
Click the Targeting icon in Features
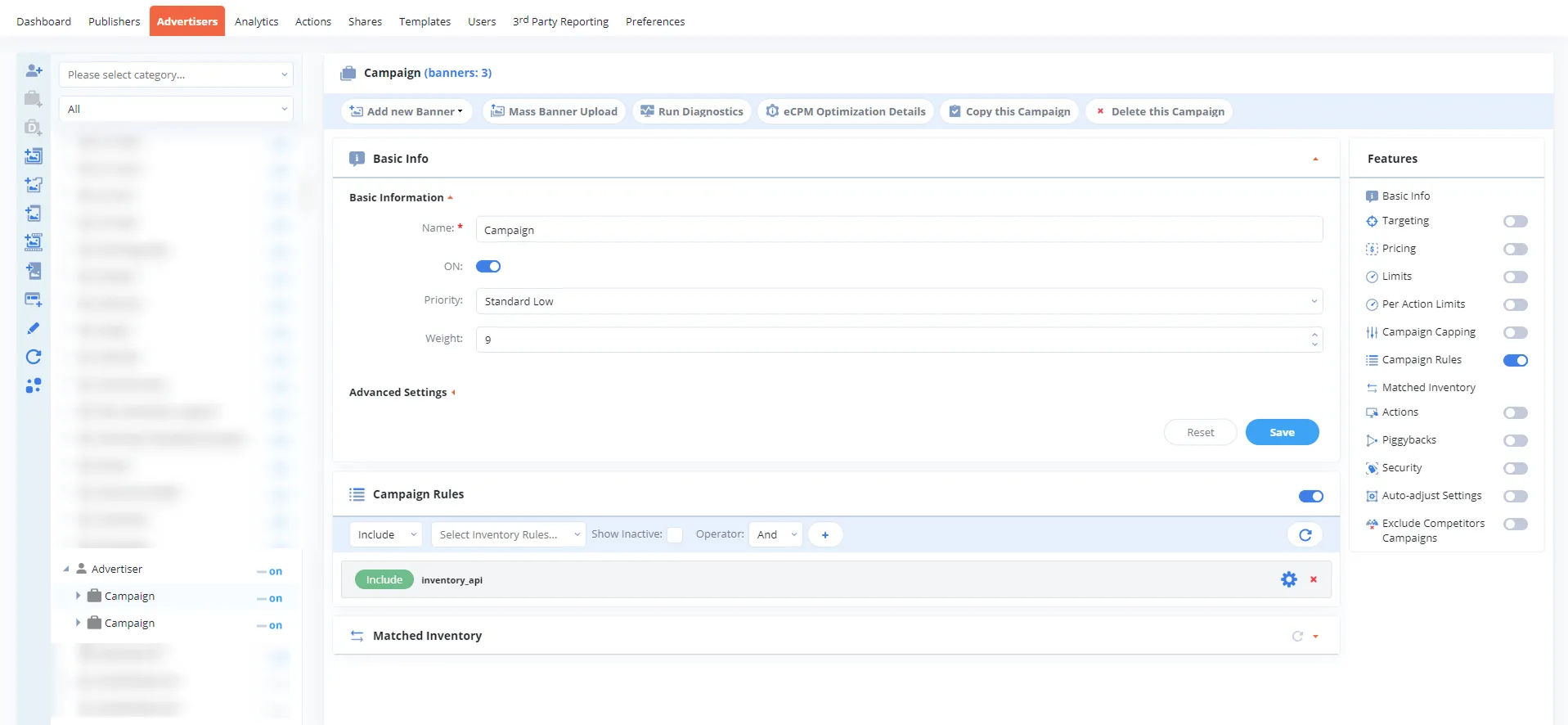1372,221
